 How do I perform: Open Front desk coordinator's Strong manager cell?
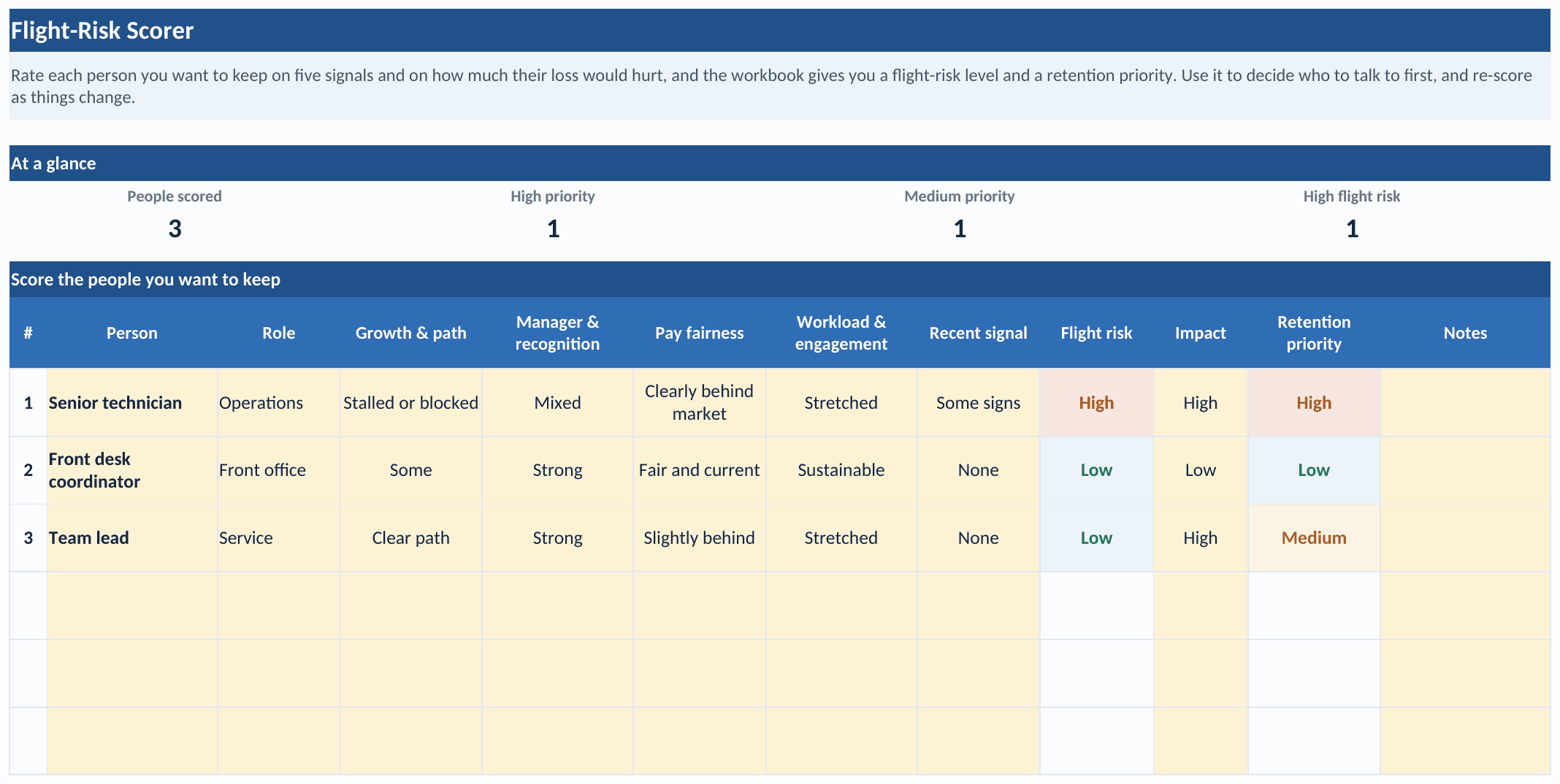click(557, 470)
